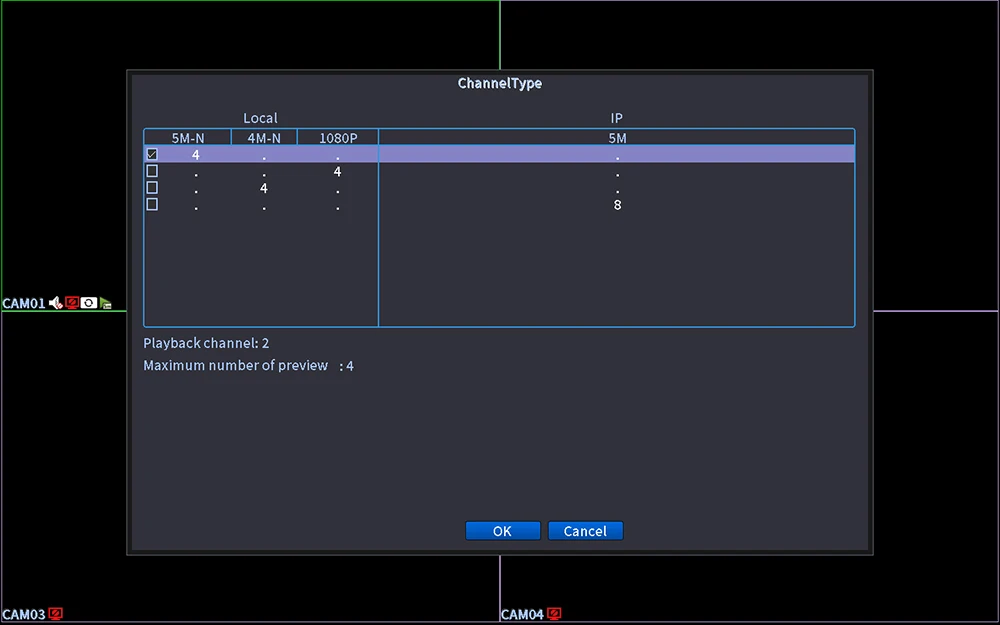Click the white rotate camera icon on CAM01

click(89, 303)
